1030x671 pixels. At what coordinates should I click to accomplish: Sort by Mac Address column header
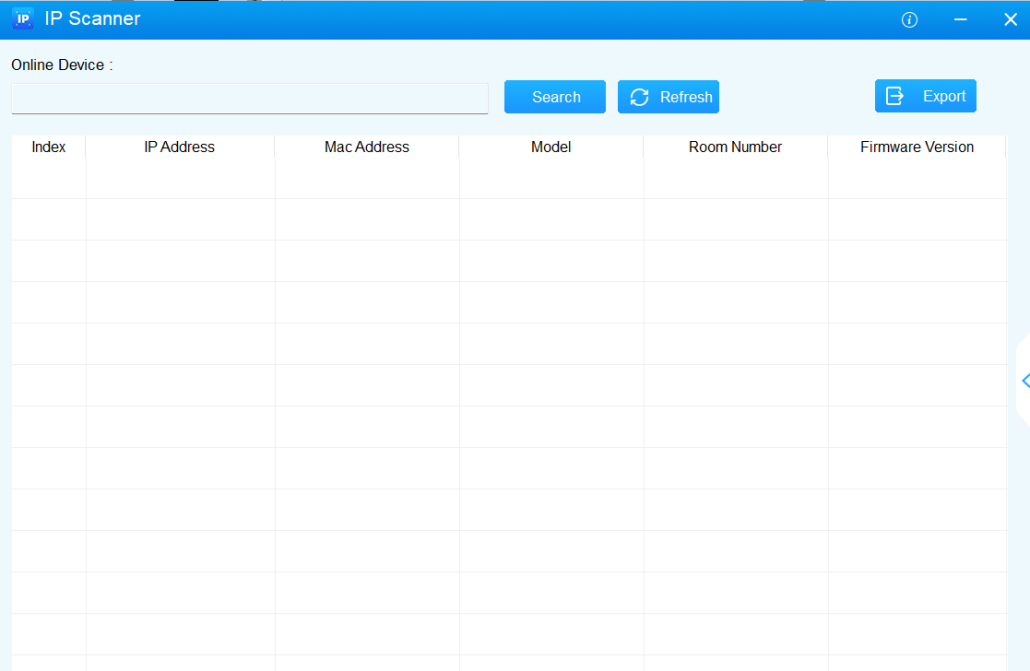click(x=367, y=147)
